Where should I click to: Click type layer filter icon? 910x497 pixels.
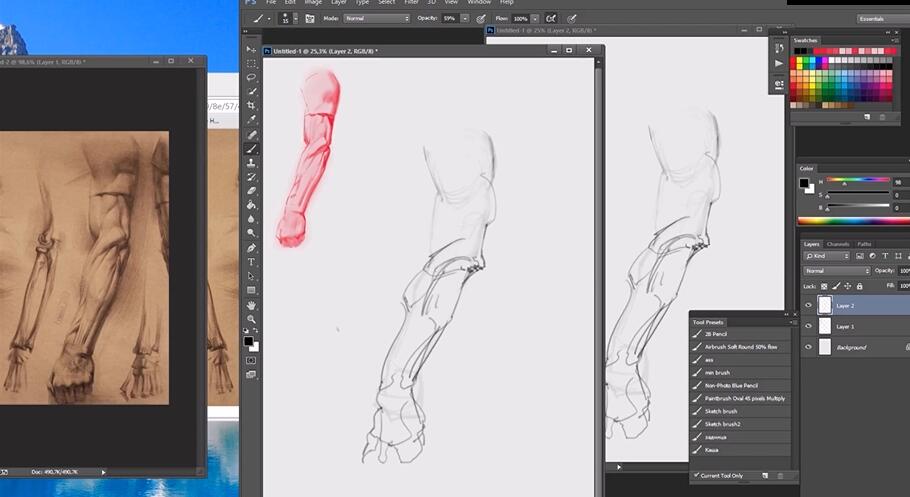coord(885,256)
